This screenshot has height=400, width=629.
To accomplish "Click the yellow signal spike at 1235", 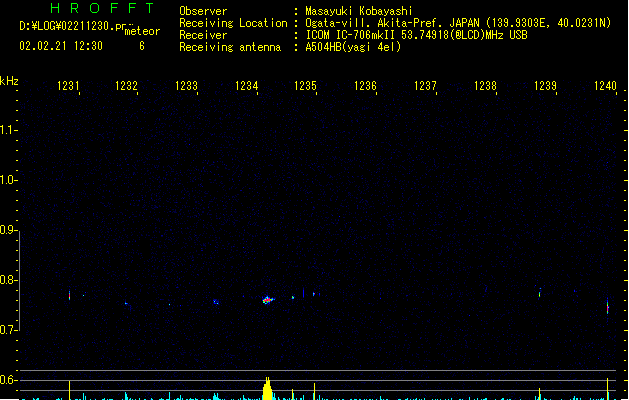I will click(x=314, y=392).
